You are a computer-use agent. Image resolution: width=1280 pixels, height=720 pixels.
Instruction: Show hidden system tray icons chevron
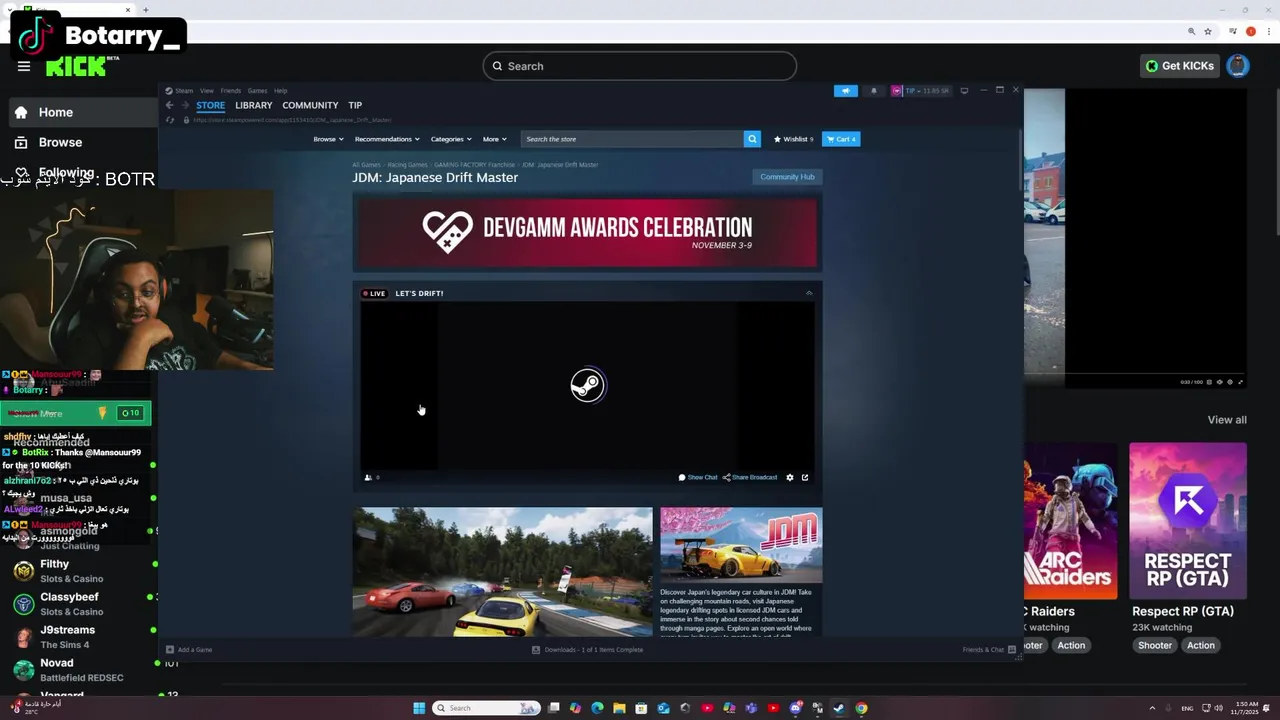click(1151, 708)
